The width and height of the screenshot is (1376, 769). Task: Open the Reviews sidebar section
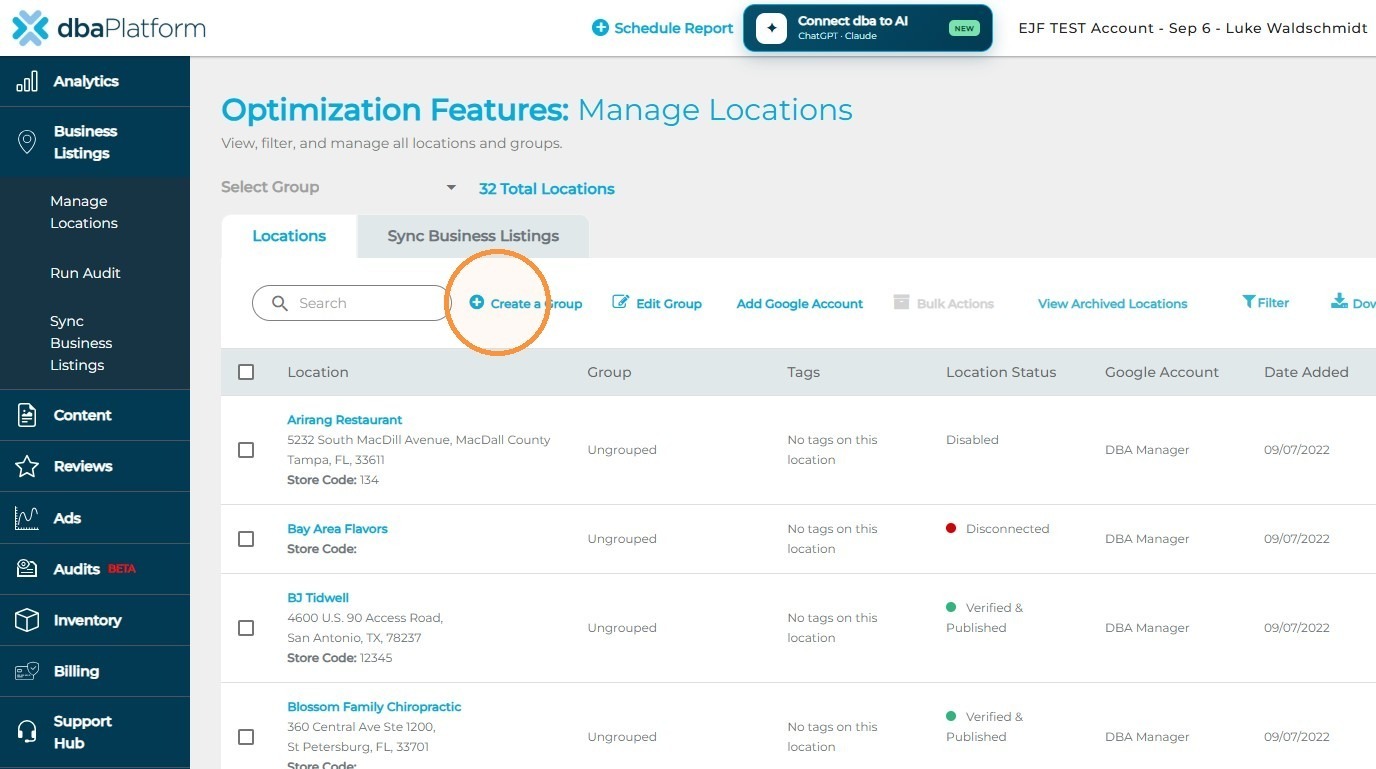click(95, 466)
